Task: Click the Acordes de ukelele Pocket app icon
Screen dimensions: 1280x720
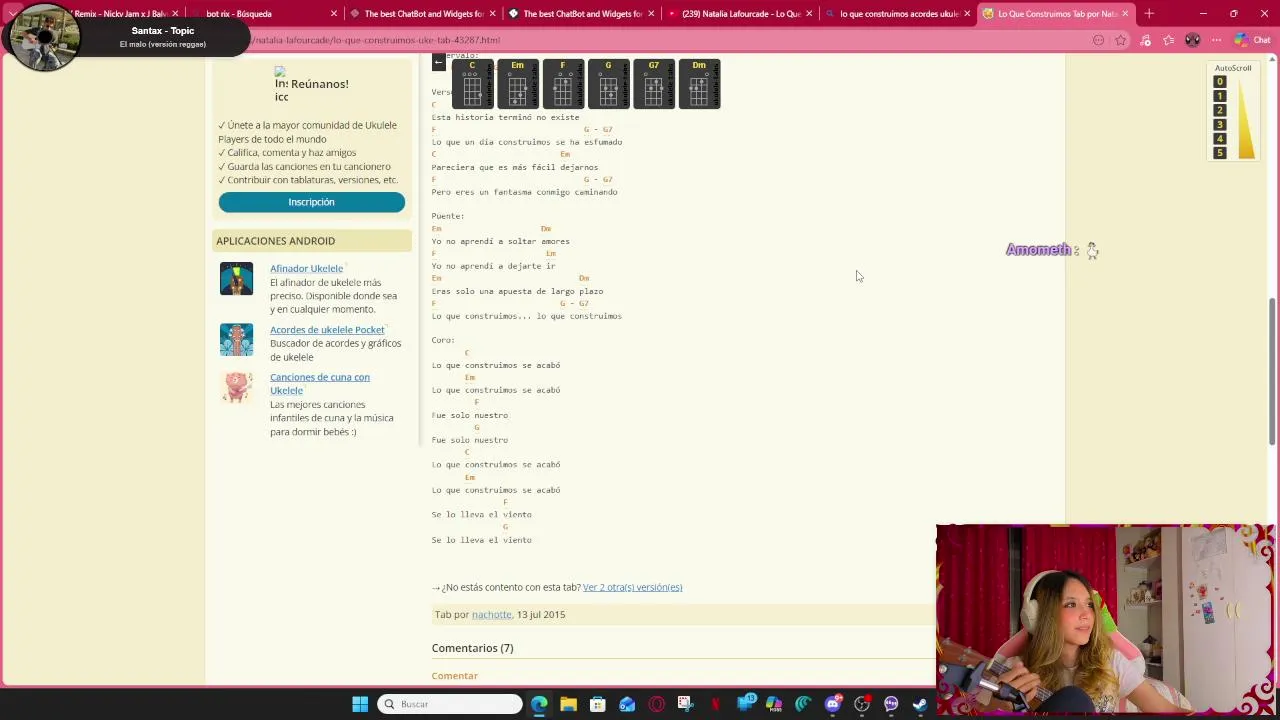Action: [237, 340]
